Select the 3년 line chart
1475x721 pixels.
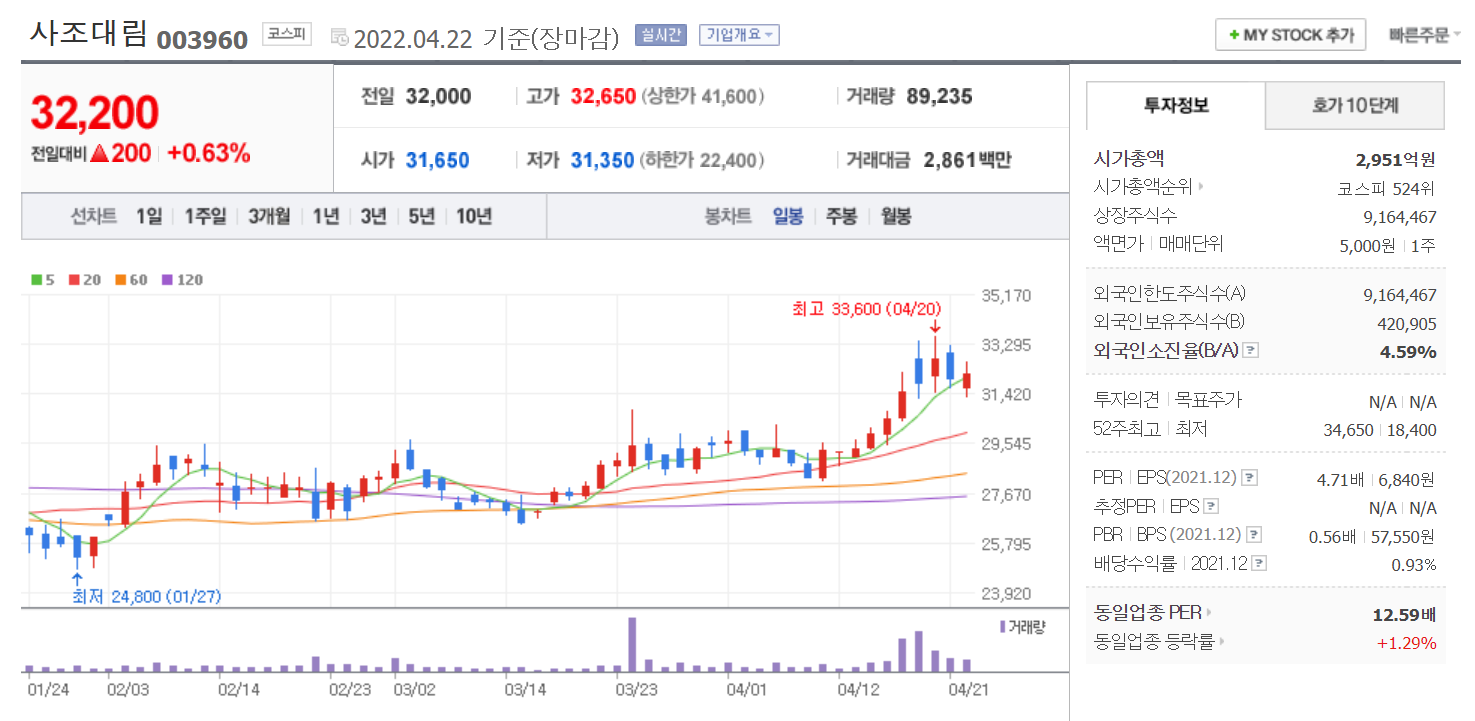click(x=374, y=216)
